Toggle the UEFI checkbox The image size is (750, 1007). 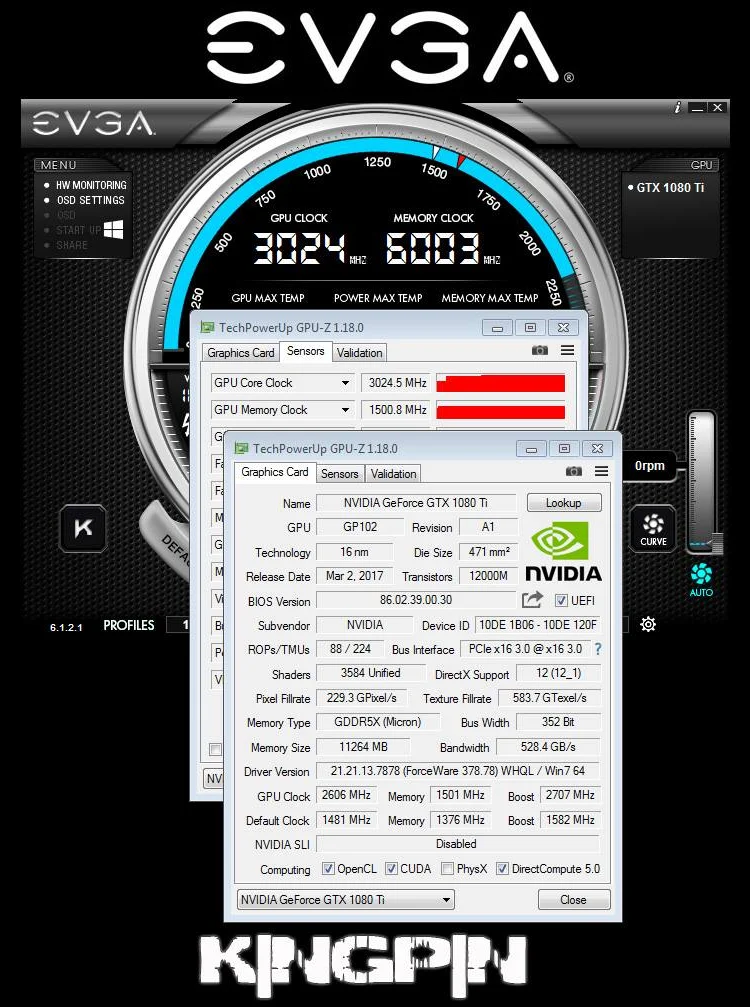[561, 600]
